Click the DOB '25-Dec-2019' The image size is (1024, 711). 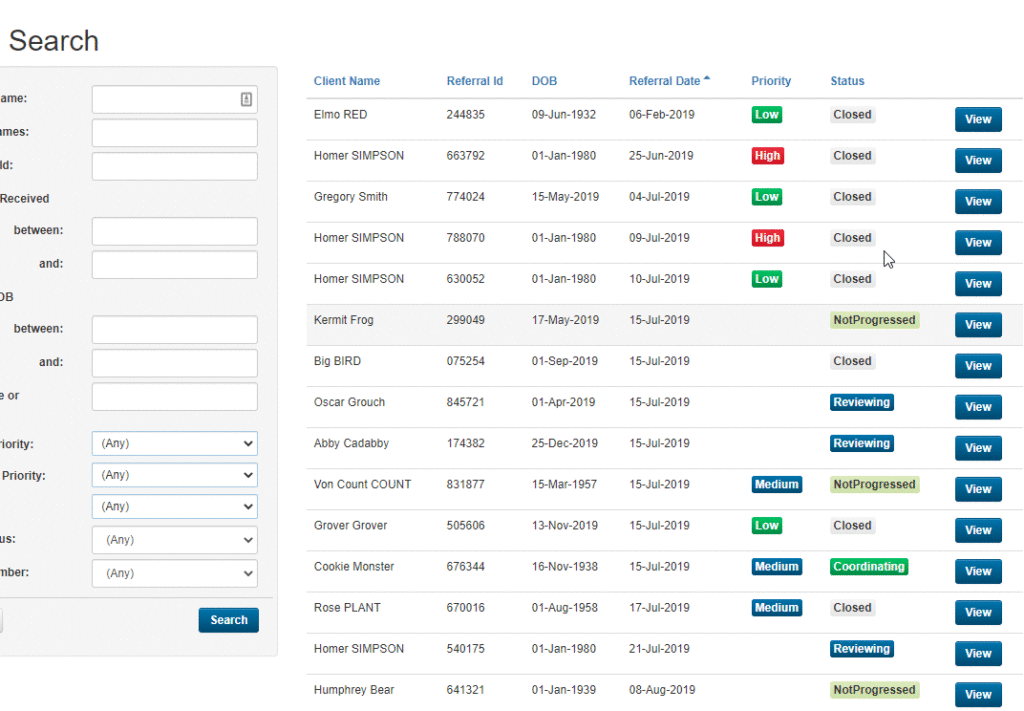(x=564, y=444)
